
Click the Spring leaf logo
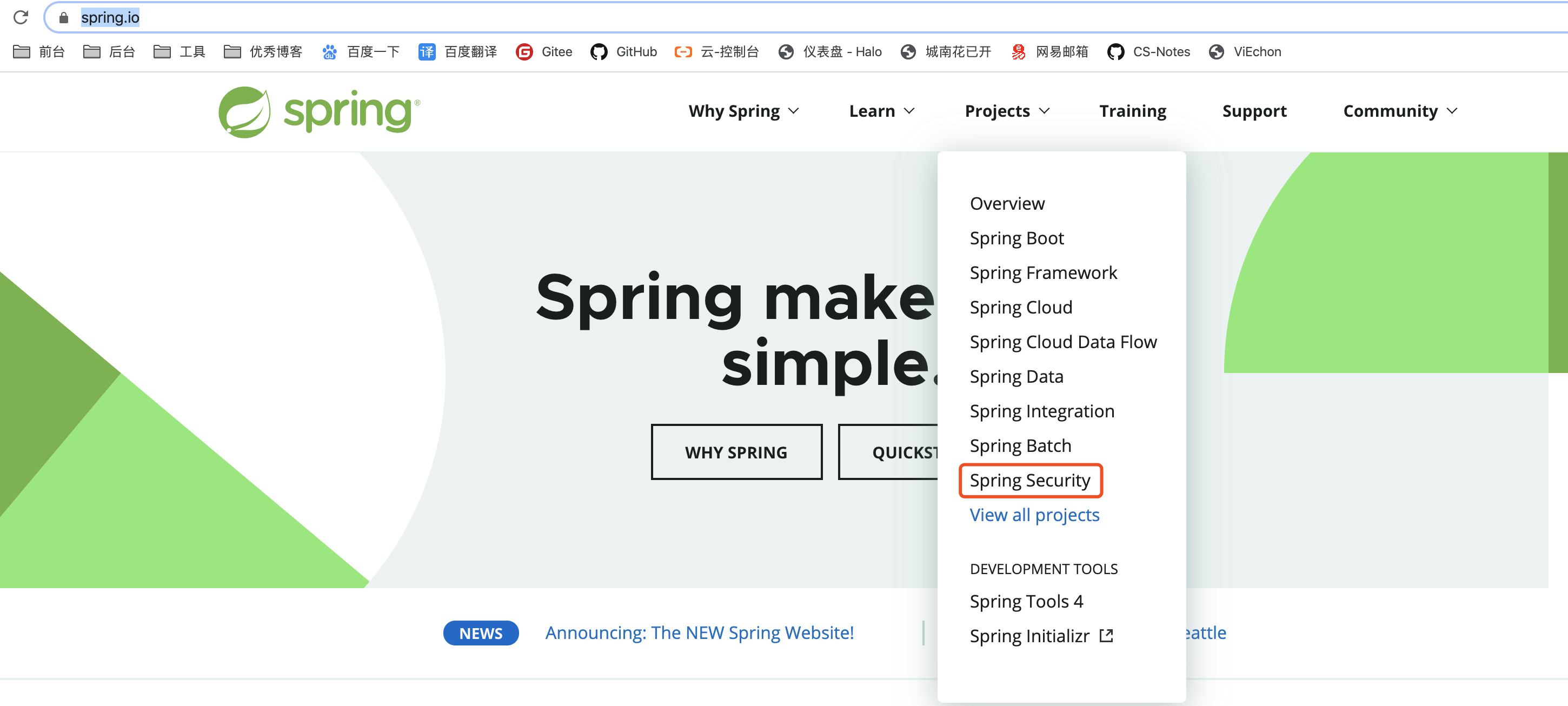coord(244,112)
